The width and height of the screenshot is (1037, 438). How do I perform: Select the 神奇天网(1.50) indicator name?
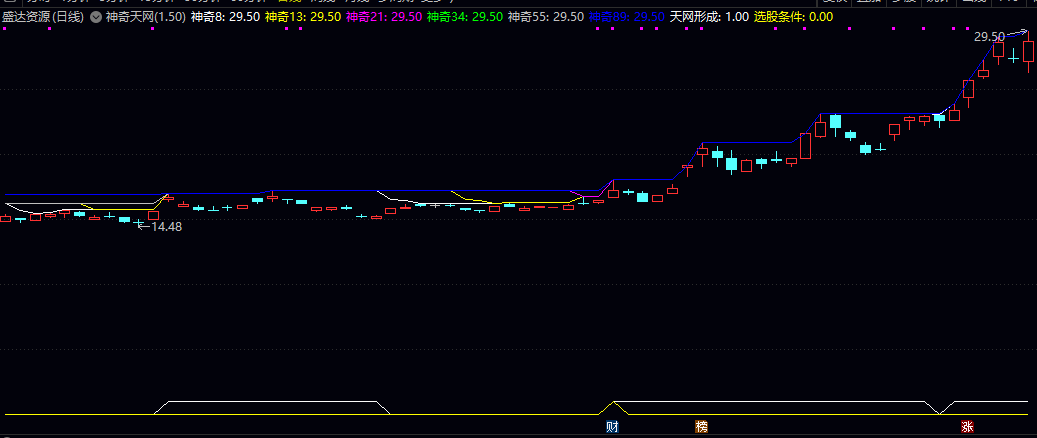point(144,18)
